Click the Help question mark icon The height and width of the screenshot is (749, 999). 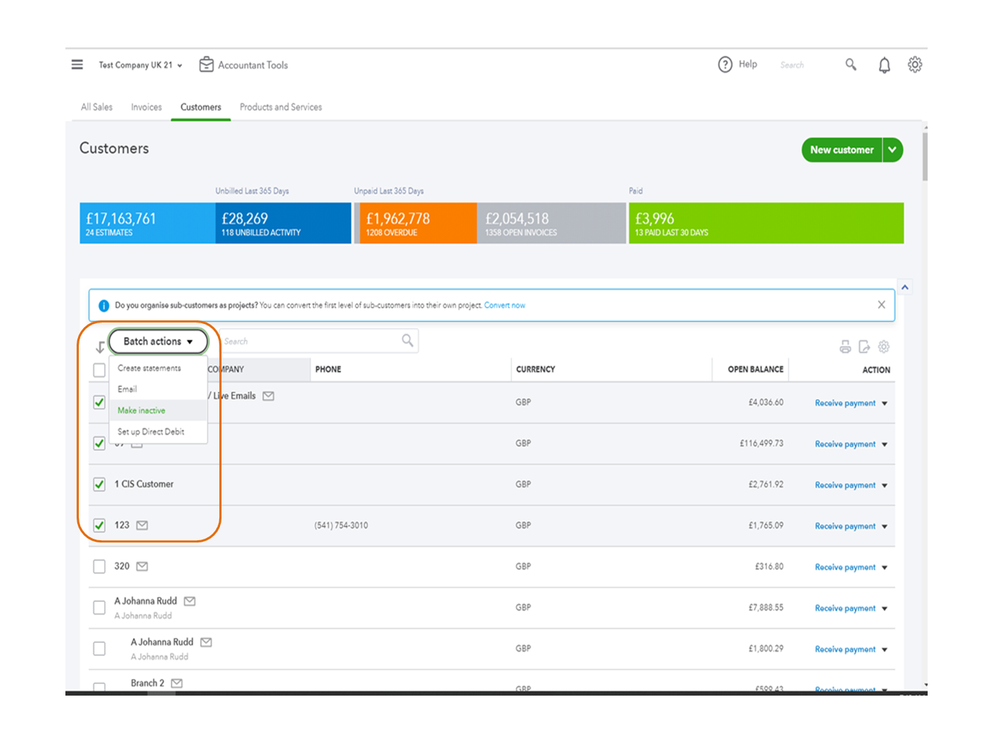725,64
